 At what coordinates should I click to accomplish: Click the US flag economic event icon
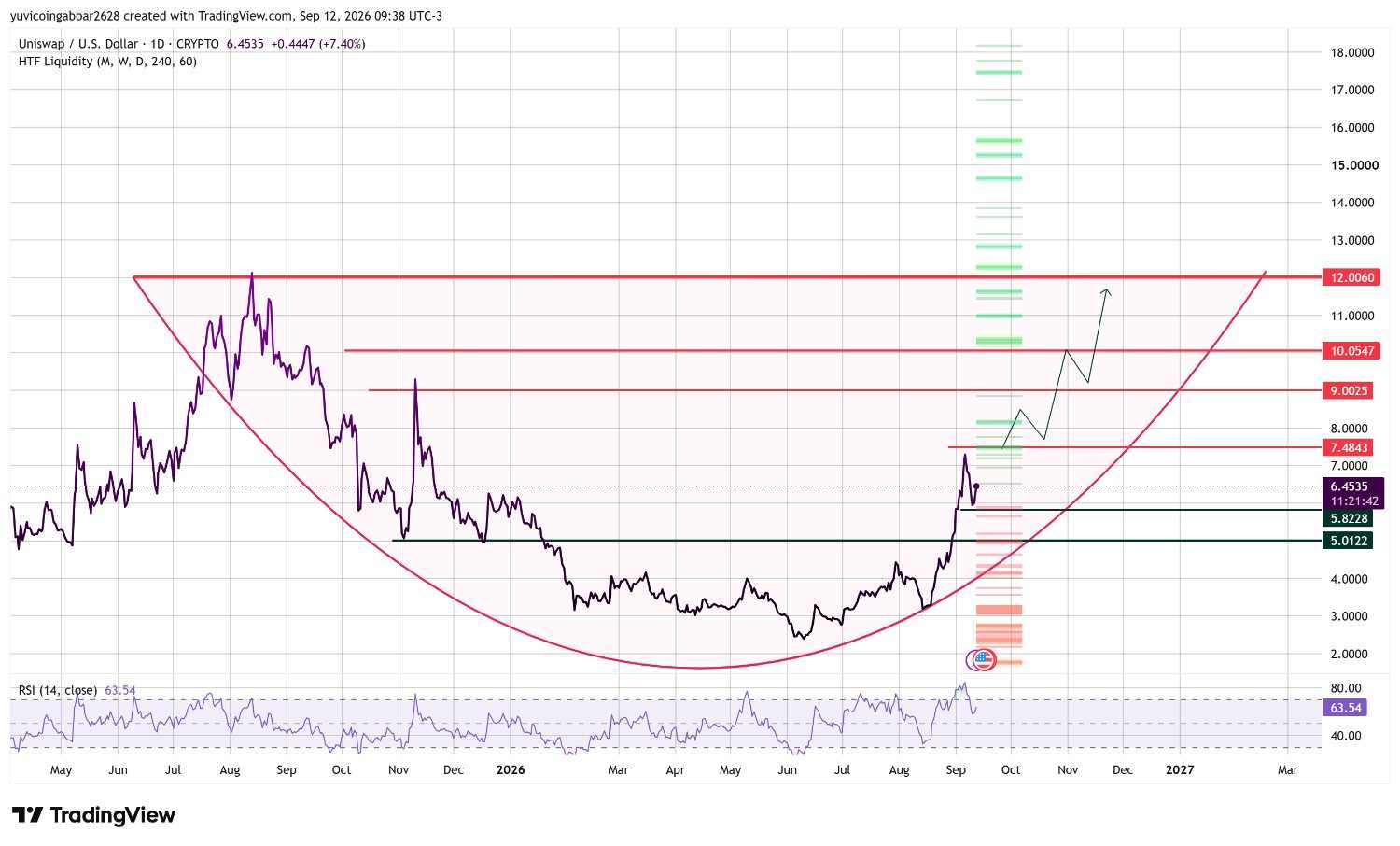click(x=982, y=660)
